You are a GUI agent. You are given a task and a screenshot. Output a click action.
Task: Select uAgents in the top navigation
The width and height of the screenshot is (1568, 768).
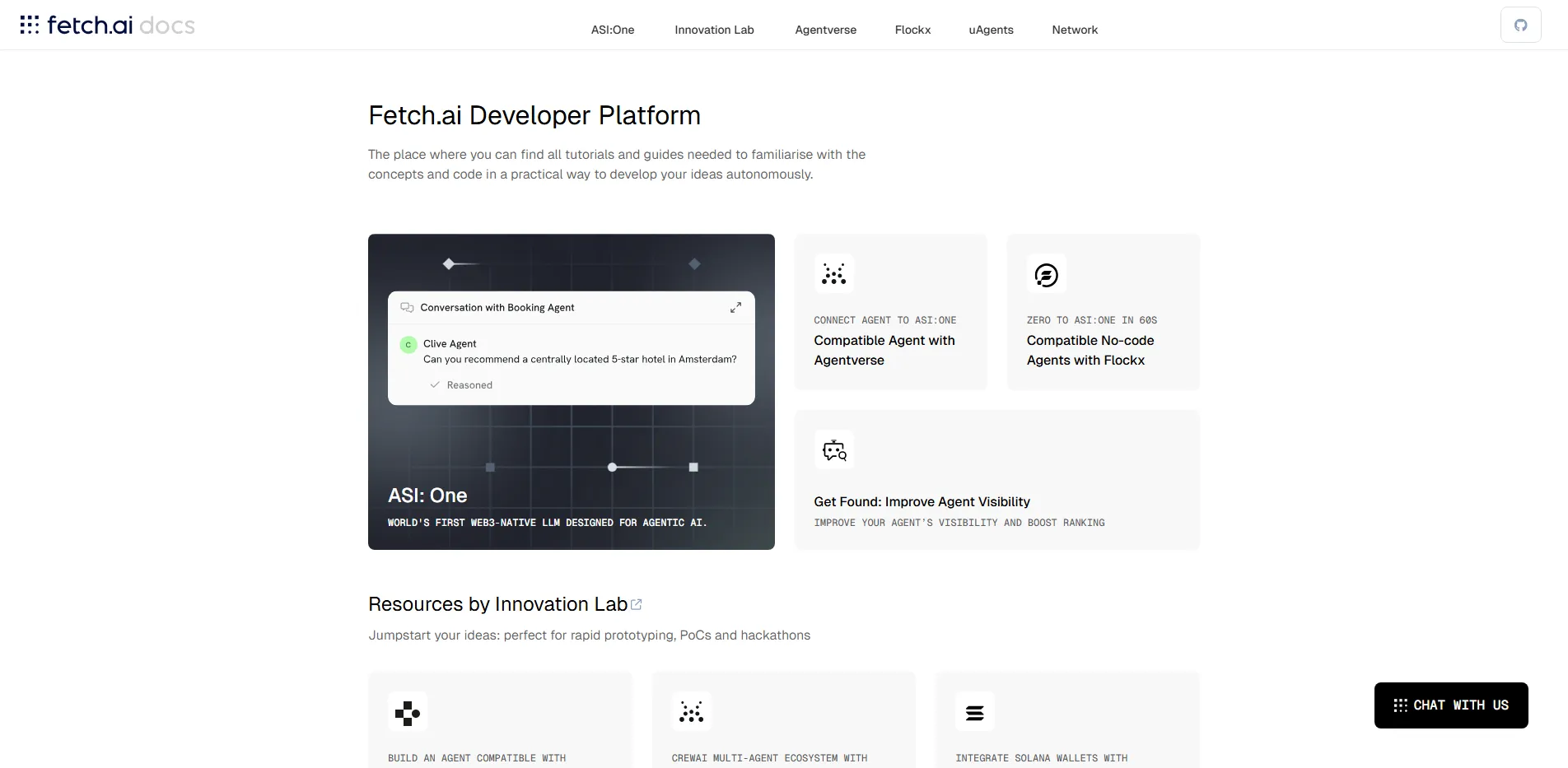click(991, 30)
